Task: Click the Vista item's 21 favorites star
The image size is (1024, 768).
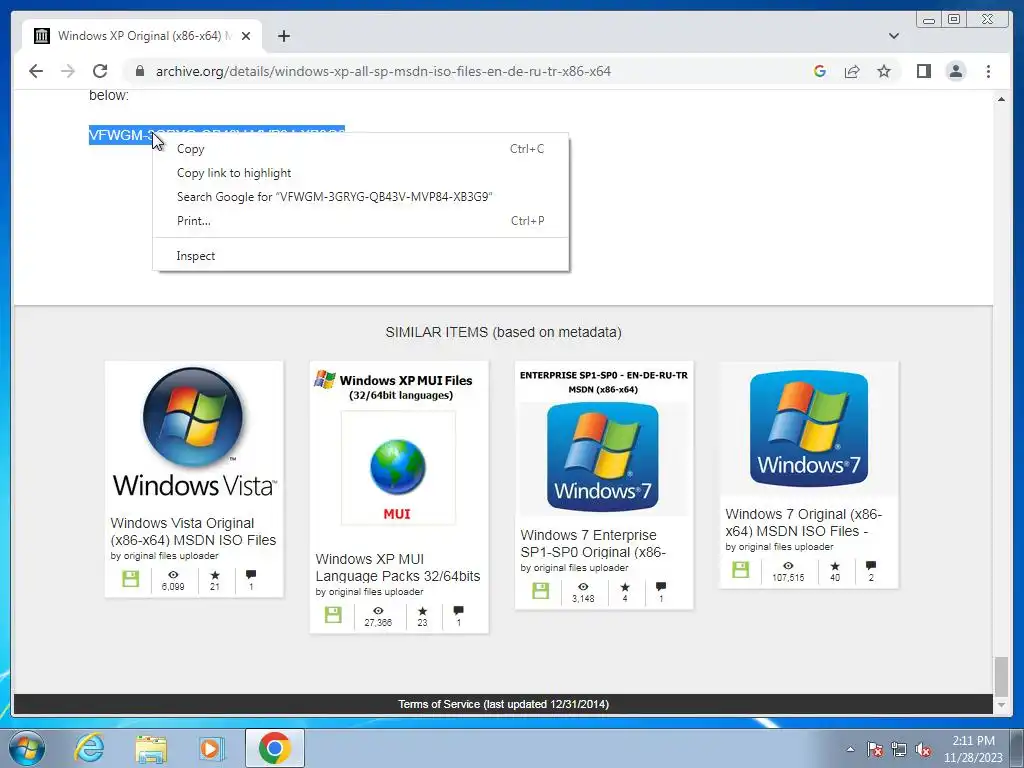Action: (215, 575)
